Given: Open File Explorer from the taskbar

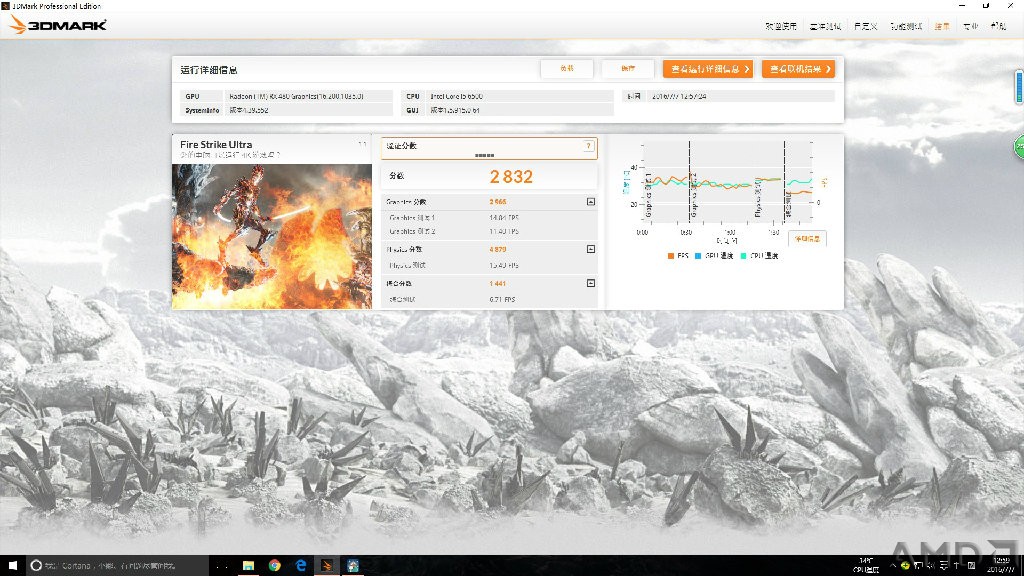Looking at the screenshot, I should pyautogui.click(x=248, y=566).
